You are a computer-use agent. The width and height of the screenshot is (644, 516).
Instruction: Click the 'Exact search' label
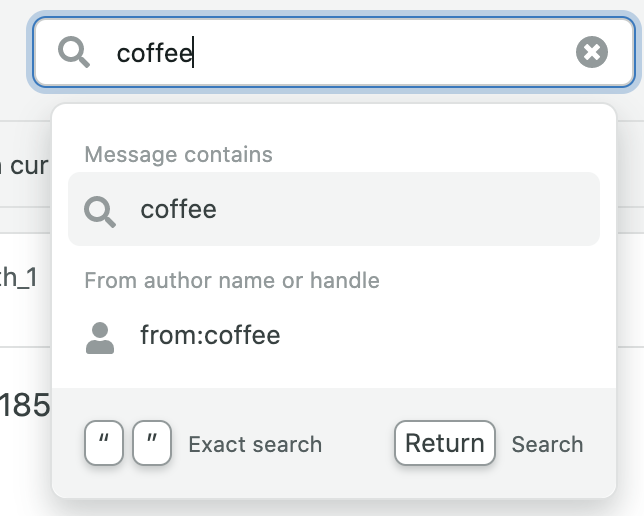pyautogui.click(x=255, y=445)
